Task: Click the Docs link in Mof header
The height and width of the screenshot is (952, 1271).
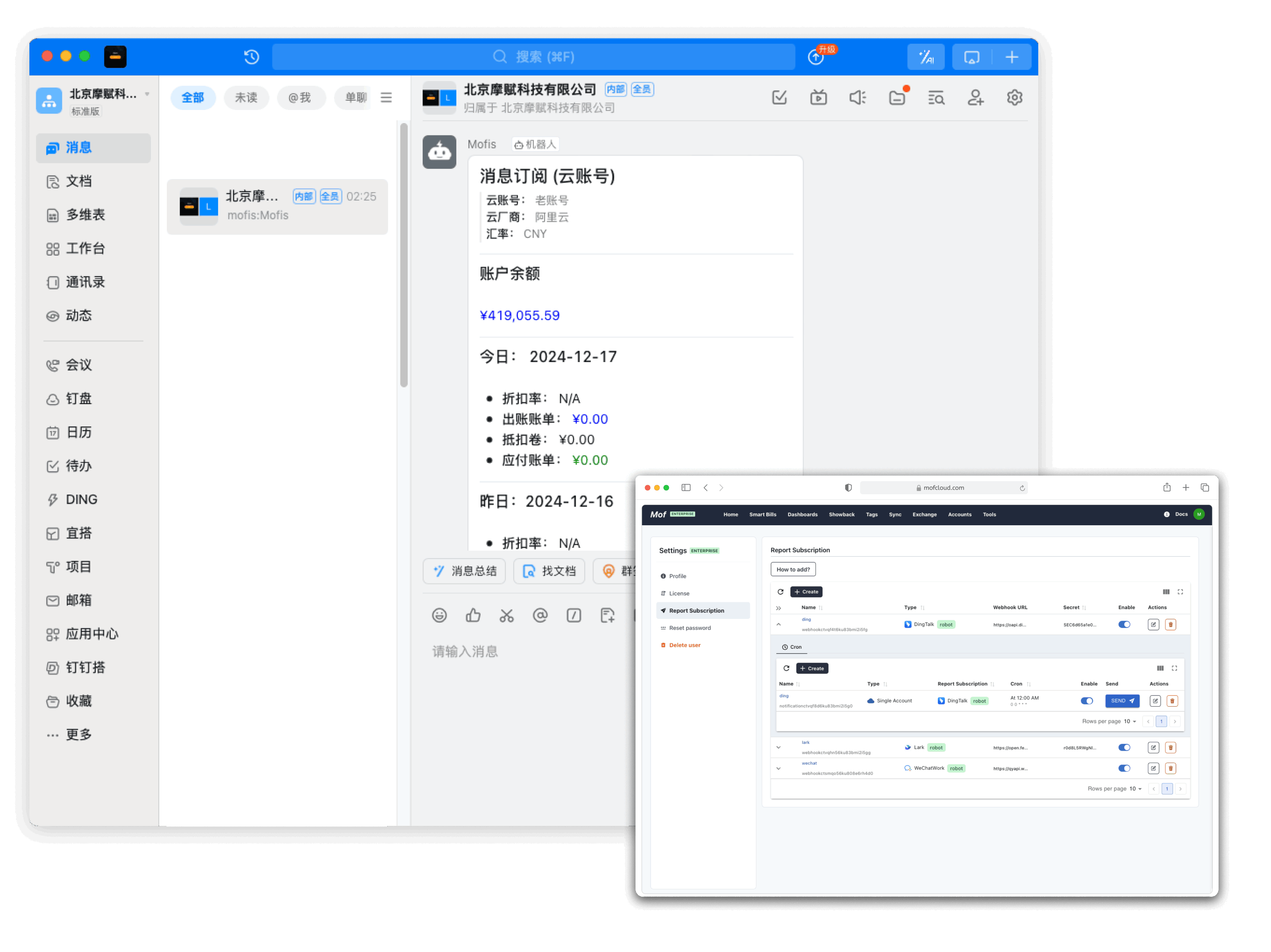Action: tap(1181, 514)
